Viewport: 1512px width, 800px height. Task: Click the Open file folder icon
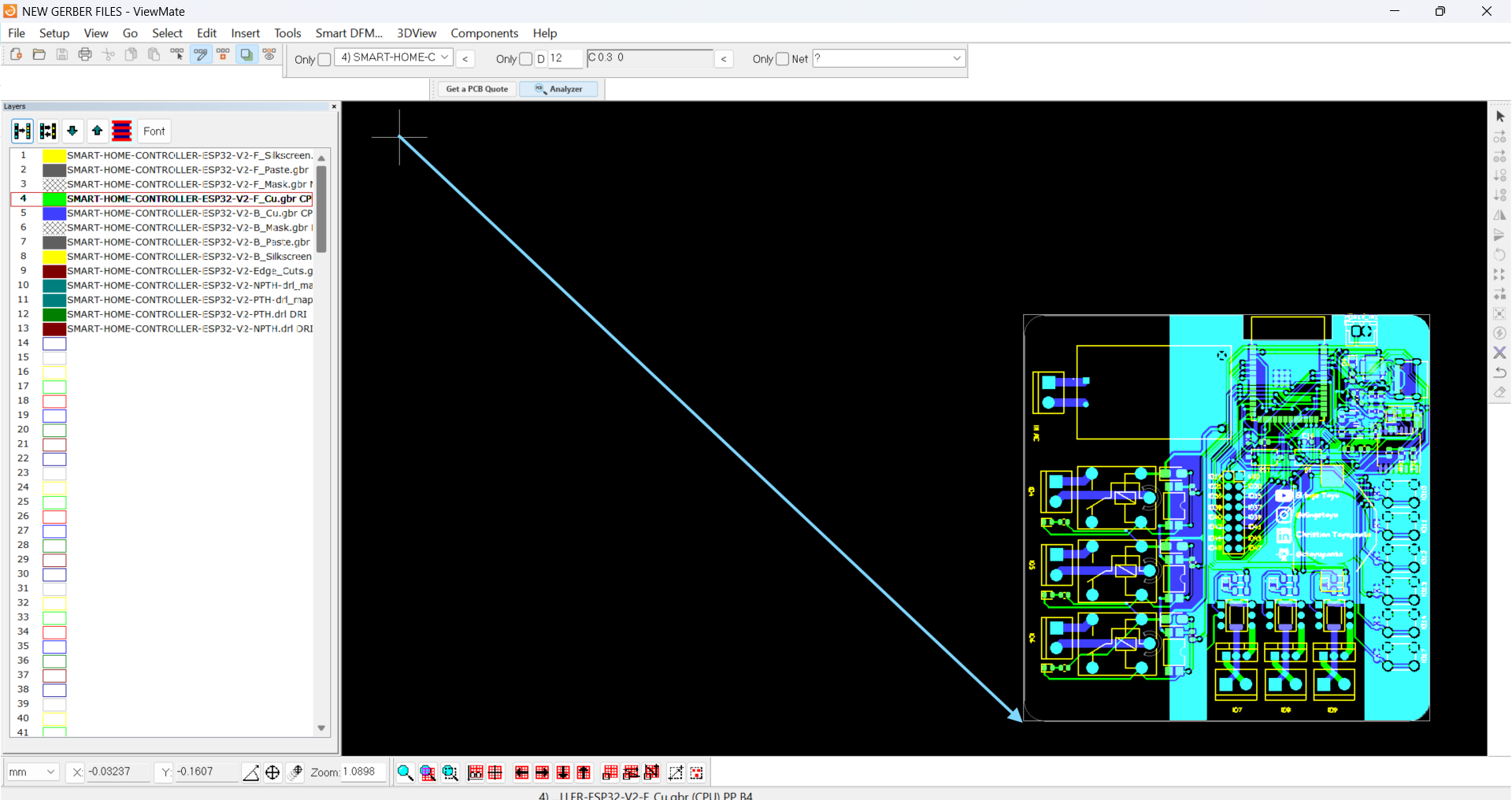click(x=39, y=54)
